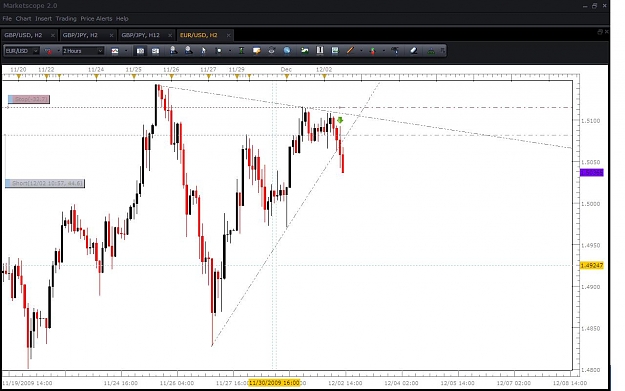Open the Chart menu
625x391 pixels.
pos(23,19)
